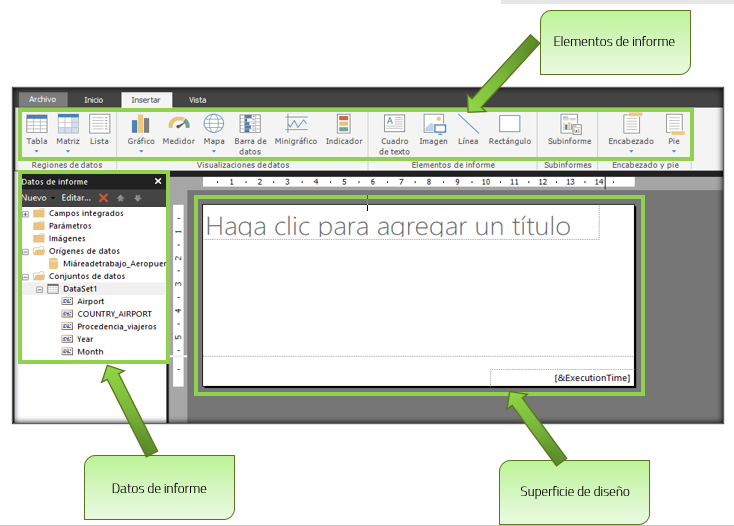Open the Mapa dropdown arrow
734x526 pixels.
pos(214,151)
